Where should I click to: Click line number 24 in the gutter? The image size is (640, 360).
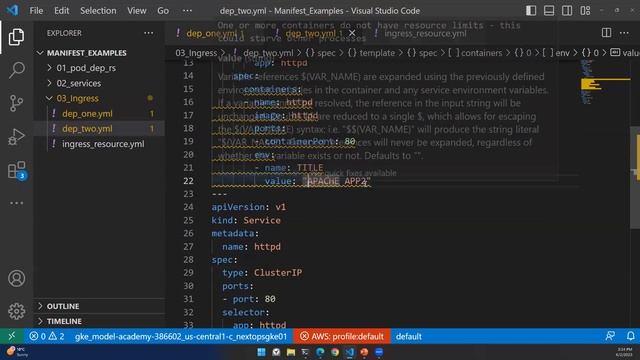pos(188,207)
